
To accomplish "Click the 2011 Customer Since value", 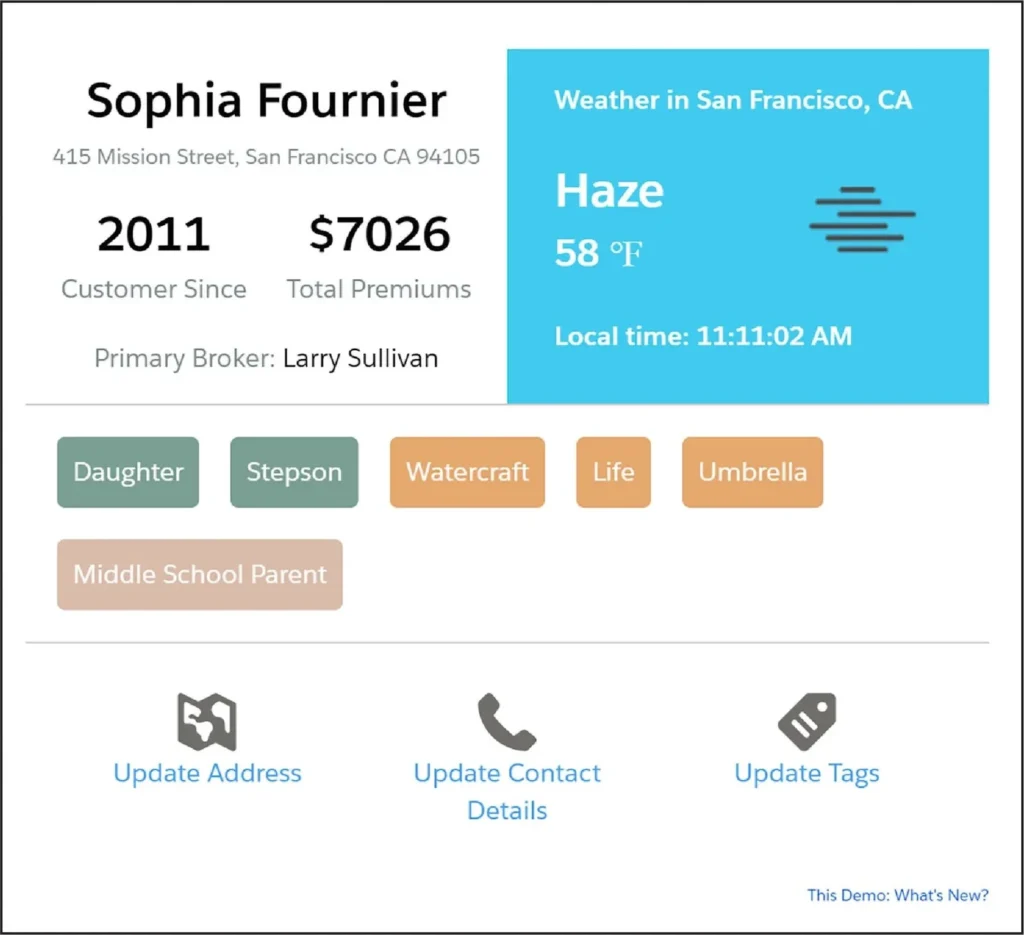I will 154,234.
